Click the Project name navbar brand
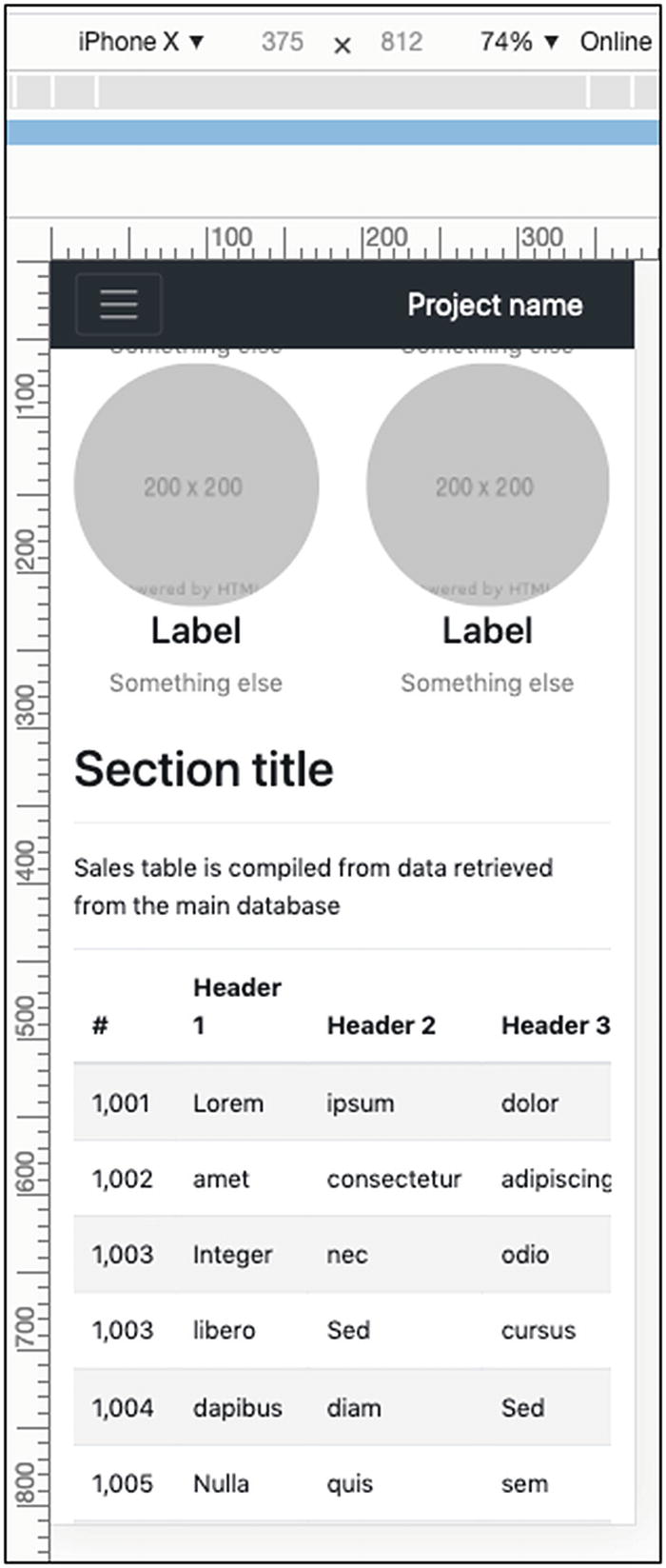The image size is (666, 1568). 496,305
